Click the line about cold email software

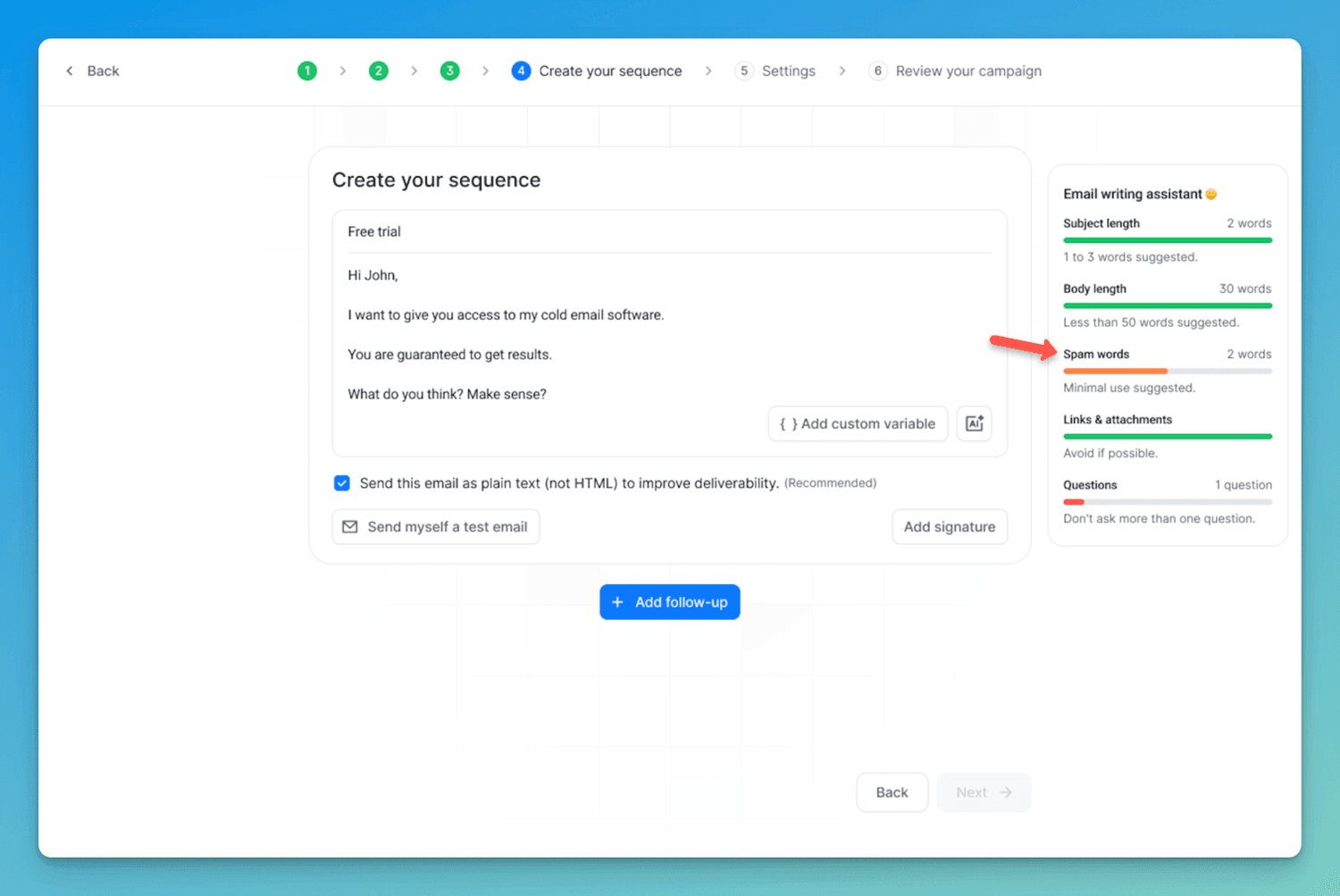pos(506,314)
